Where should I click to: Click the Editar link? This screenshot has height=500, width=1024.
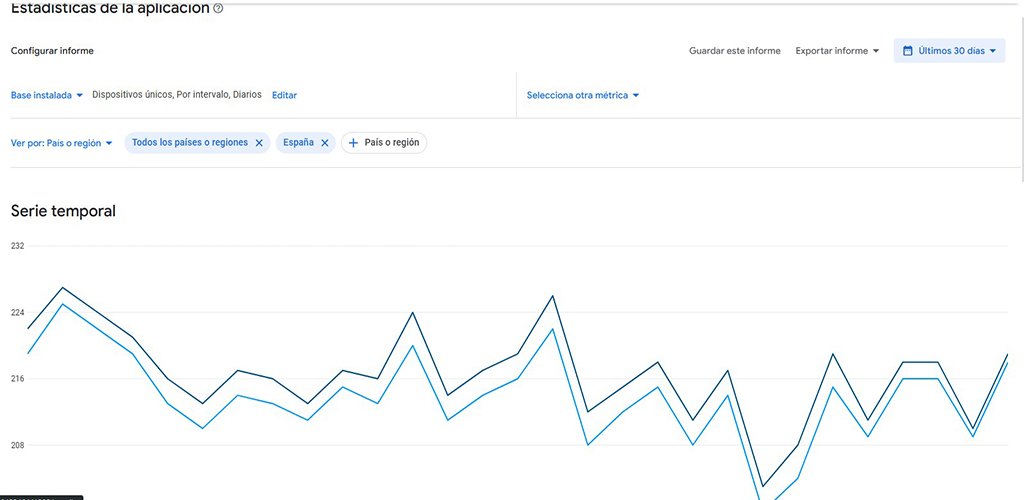[x=284, y=95]
